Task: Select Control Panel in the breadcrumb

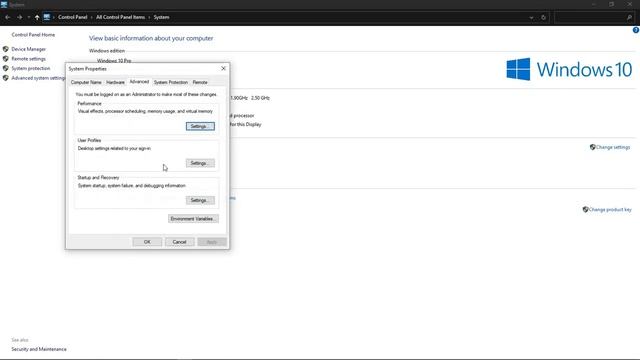Action: [73, 17]
